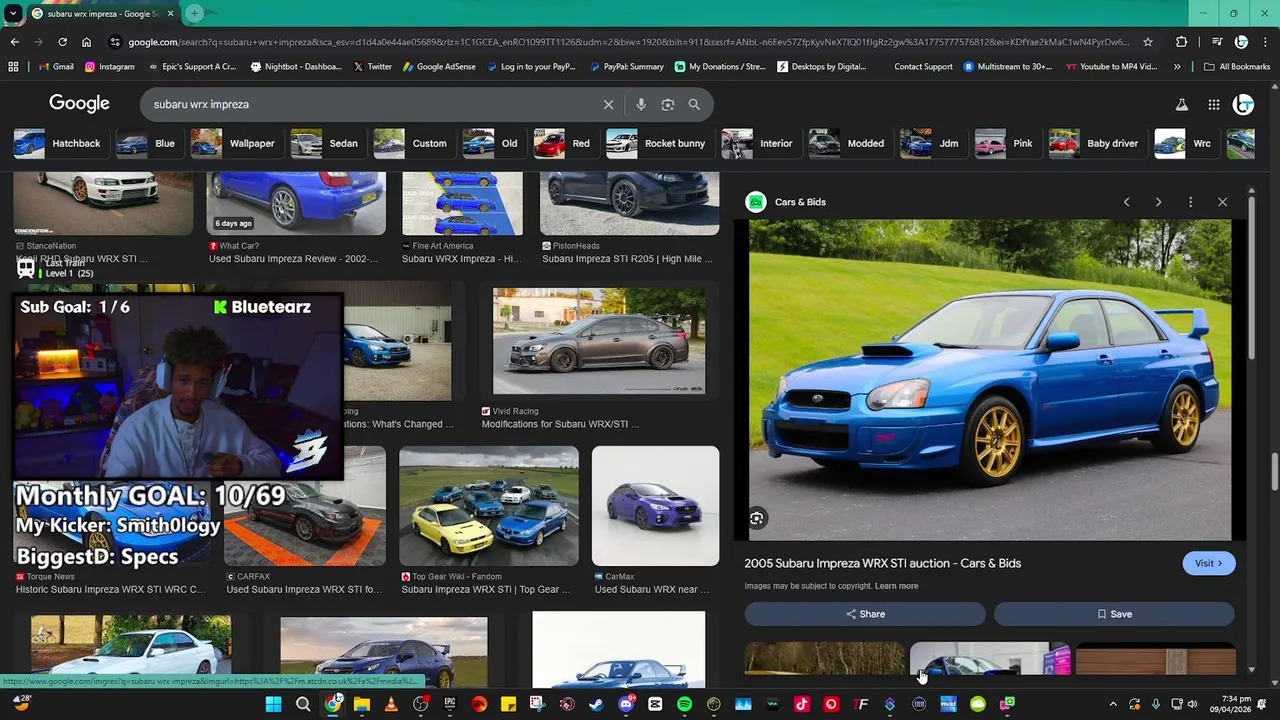1280x720 pixels.
Task: Open Discord from the taskbar
Action: pyautogui.click(x=626, y=704)
